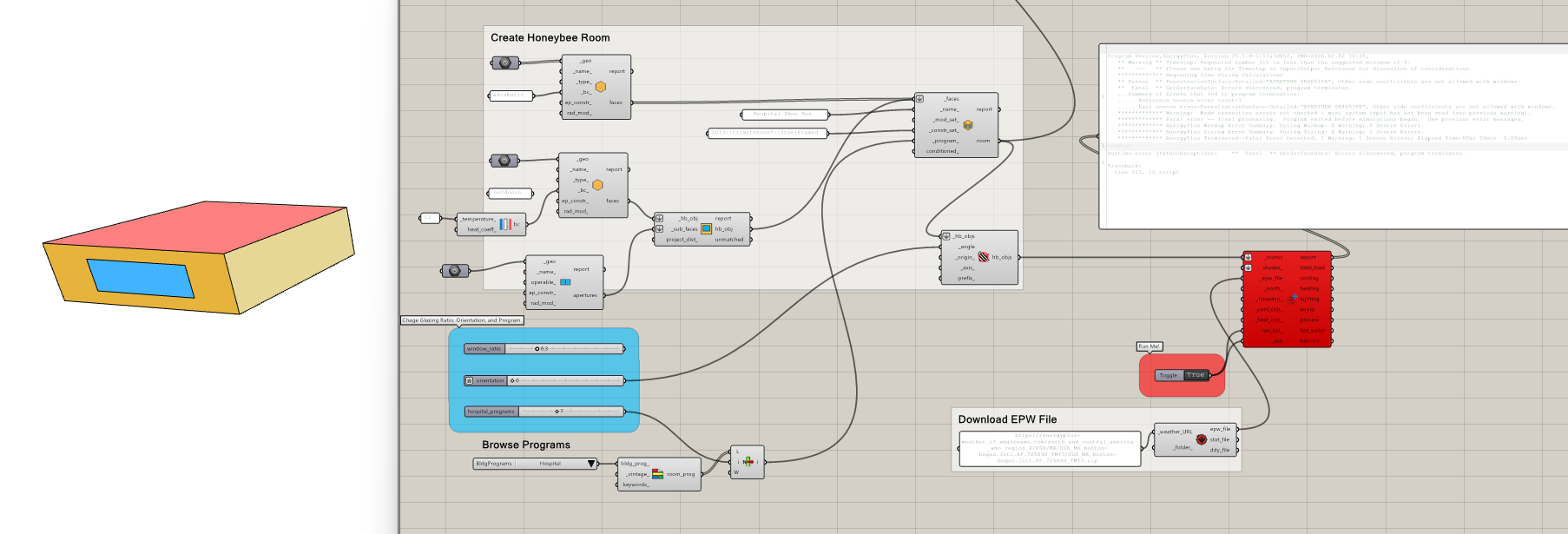Open the BldgPrograms Hospital dropdown arrow
The height and width of the screenshot is (534, 1568).
click(591, 464)
